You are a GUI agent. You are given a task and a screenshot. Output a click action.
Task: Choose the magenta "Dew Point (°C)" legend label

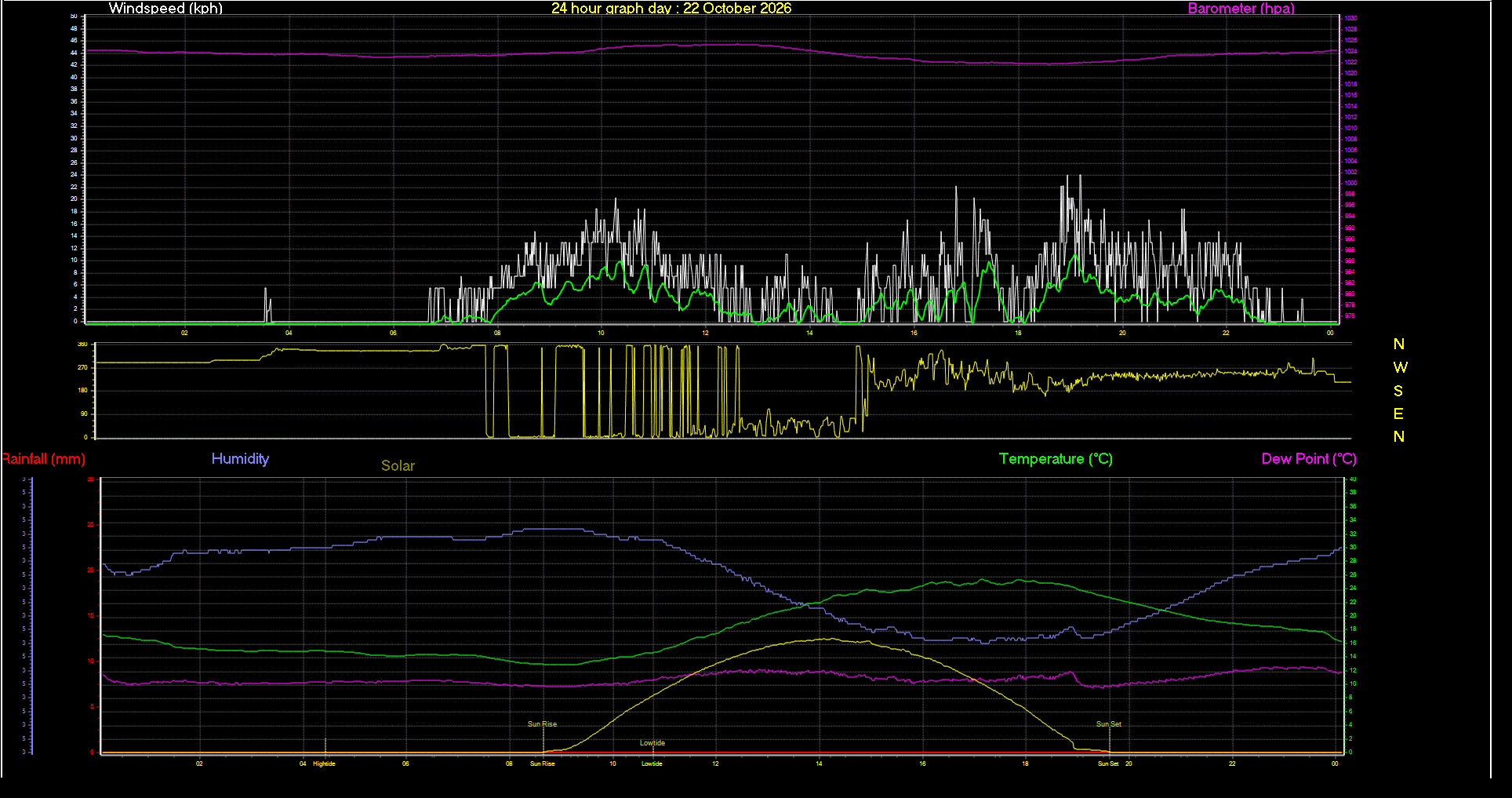click(x=1309, y=459)
